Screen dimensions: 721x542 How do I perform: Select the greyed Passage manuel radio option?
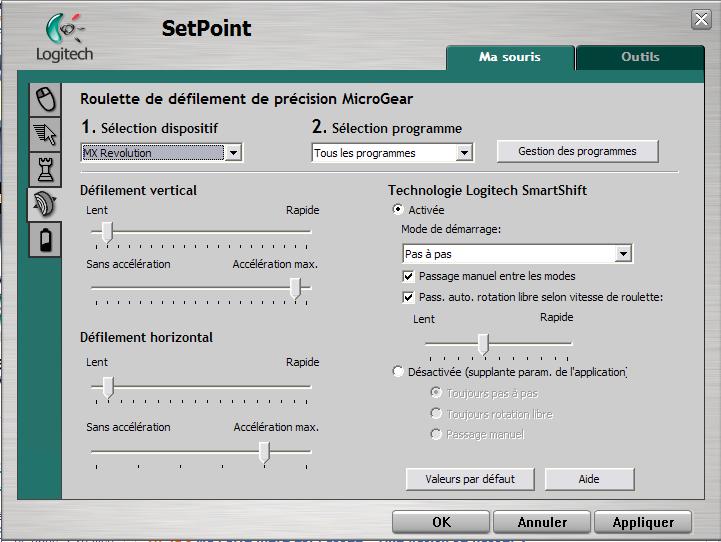(436, 434)
